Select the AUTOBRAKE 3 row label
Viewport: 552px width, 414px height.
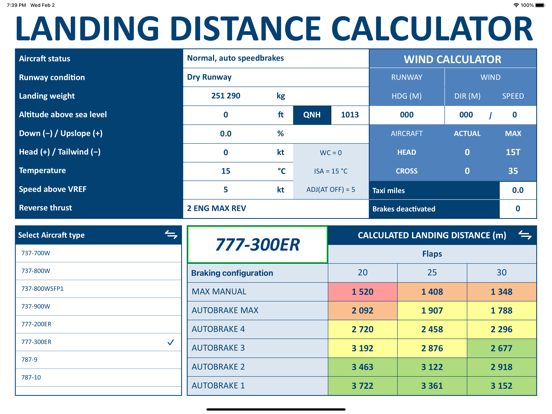(258, 348)
